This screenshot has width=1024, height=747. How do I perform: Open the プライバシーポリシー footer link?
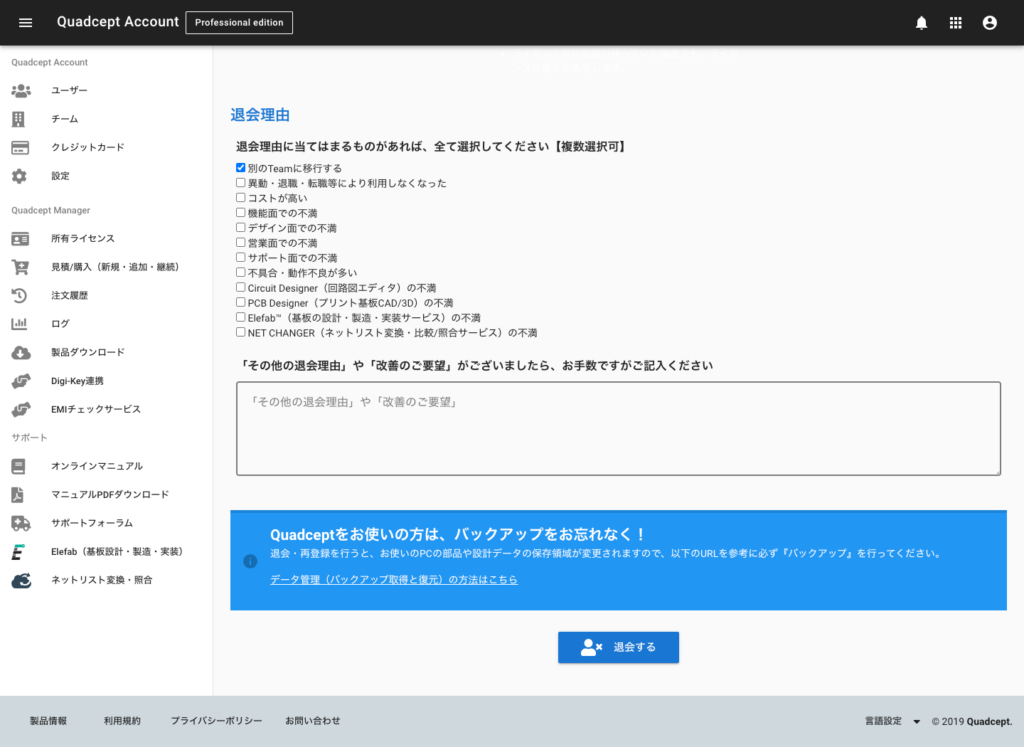[x=216, y=720]
